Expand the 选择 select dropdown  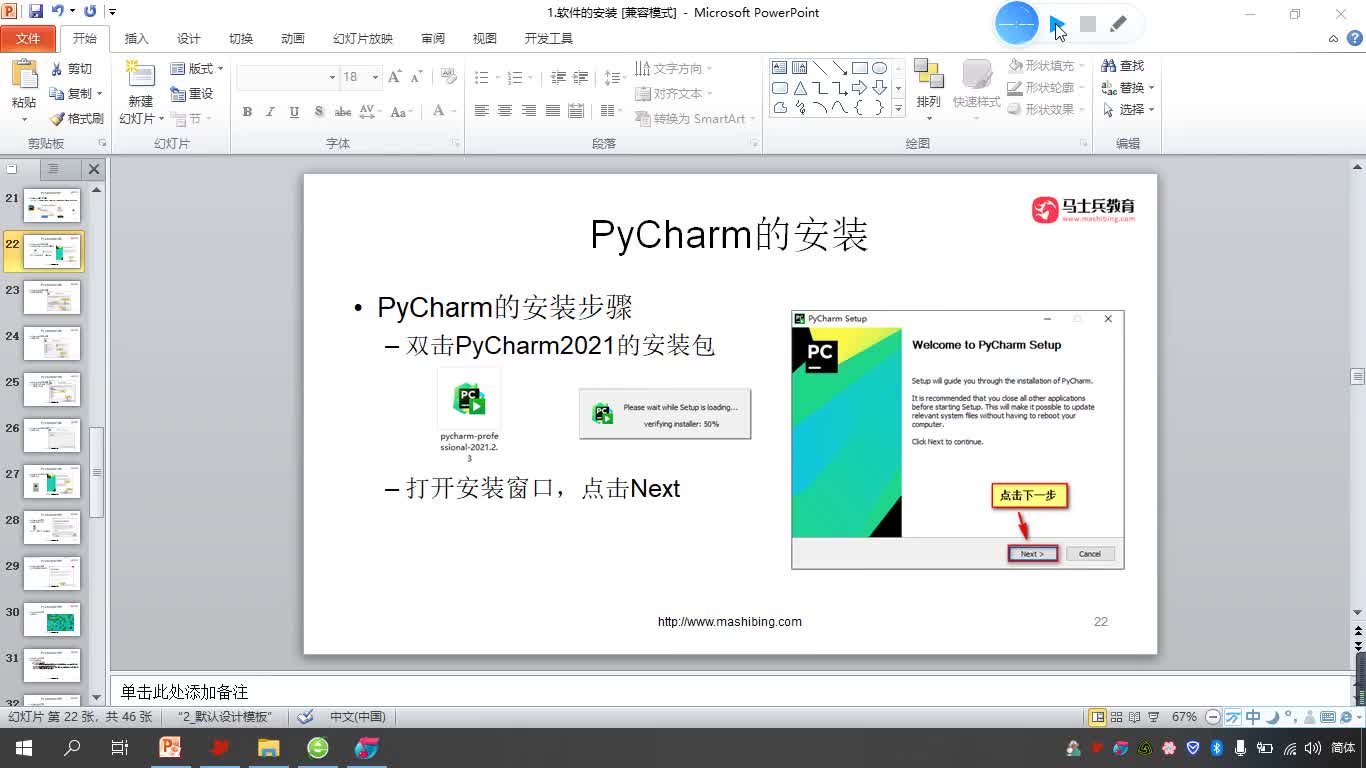pyautogui.click(x=1152, y=110)
